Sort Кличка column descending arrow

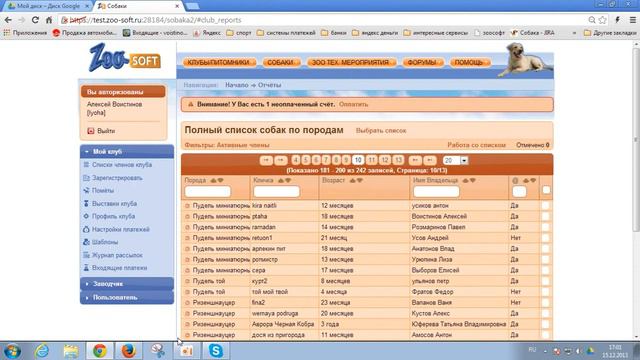[288, 180]
